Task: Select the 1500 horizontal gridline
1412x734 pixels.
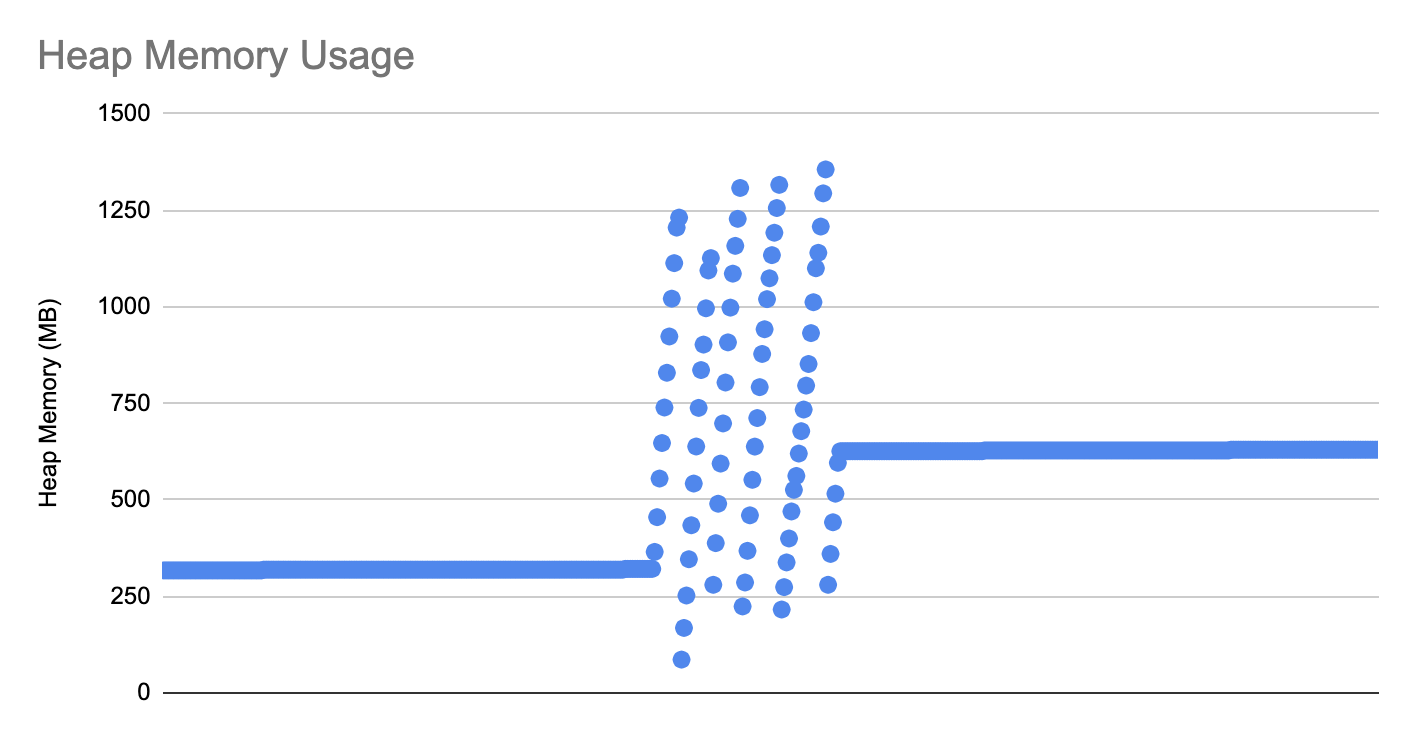Action: 770,114
